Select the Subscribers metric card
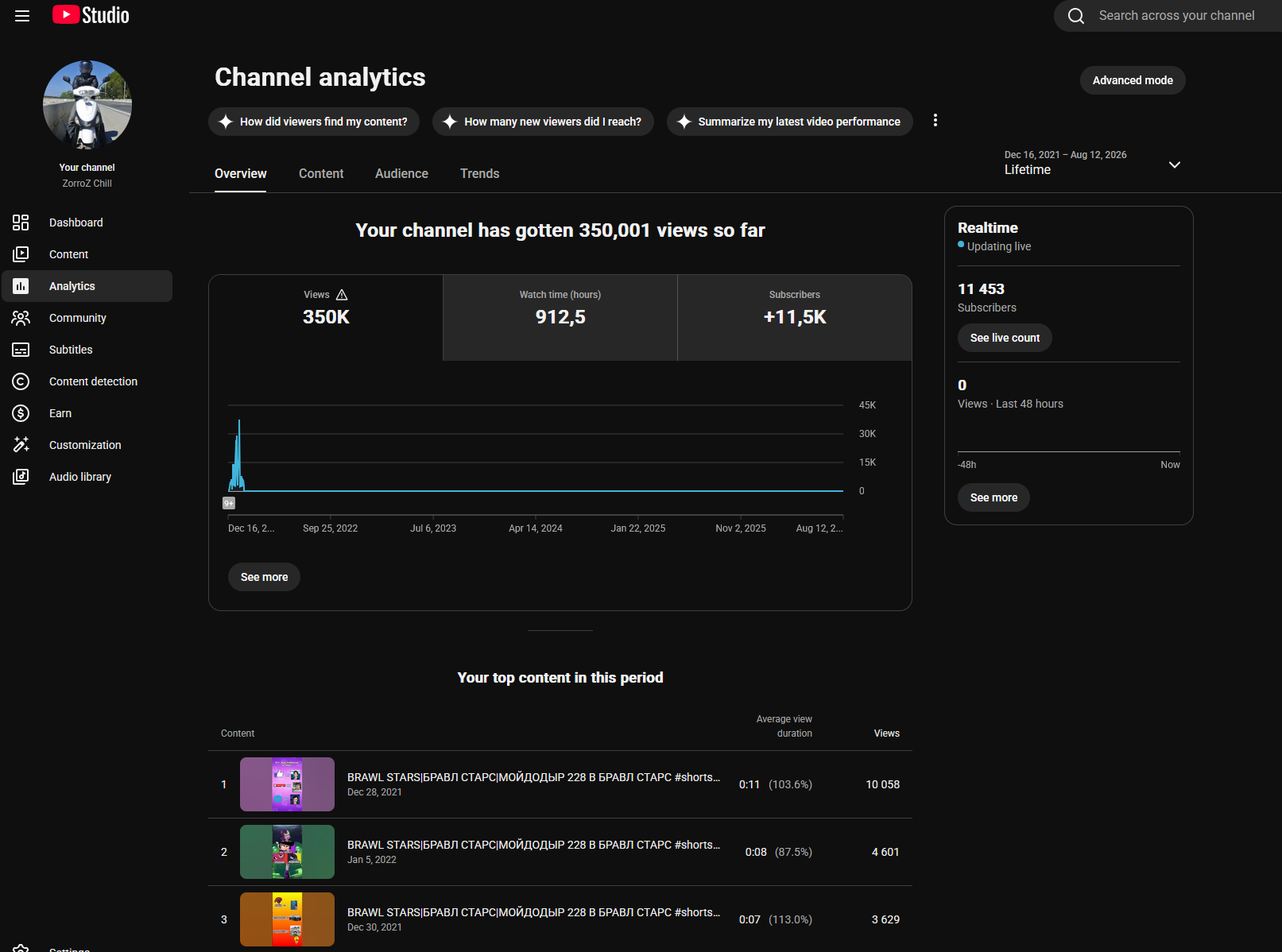 [x=795, y=318]
